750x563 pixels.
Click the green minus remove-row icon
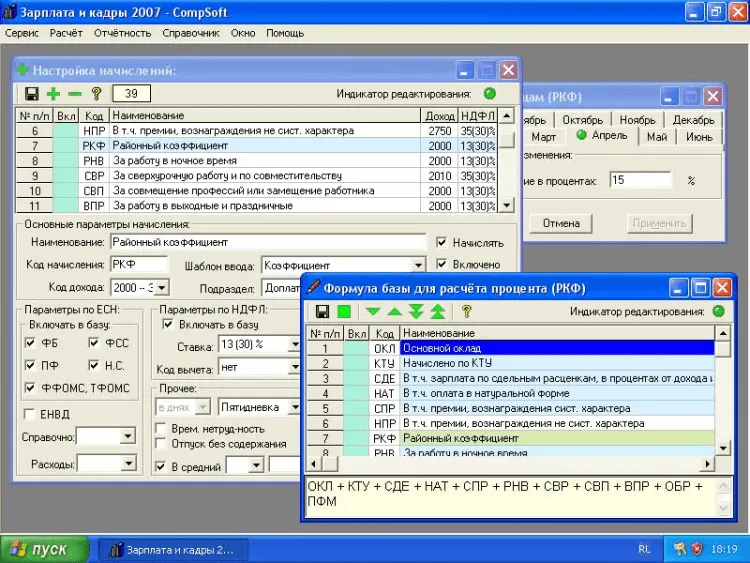[x=74, y=94]
